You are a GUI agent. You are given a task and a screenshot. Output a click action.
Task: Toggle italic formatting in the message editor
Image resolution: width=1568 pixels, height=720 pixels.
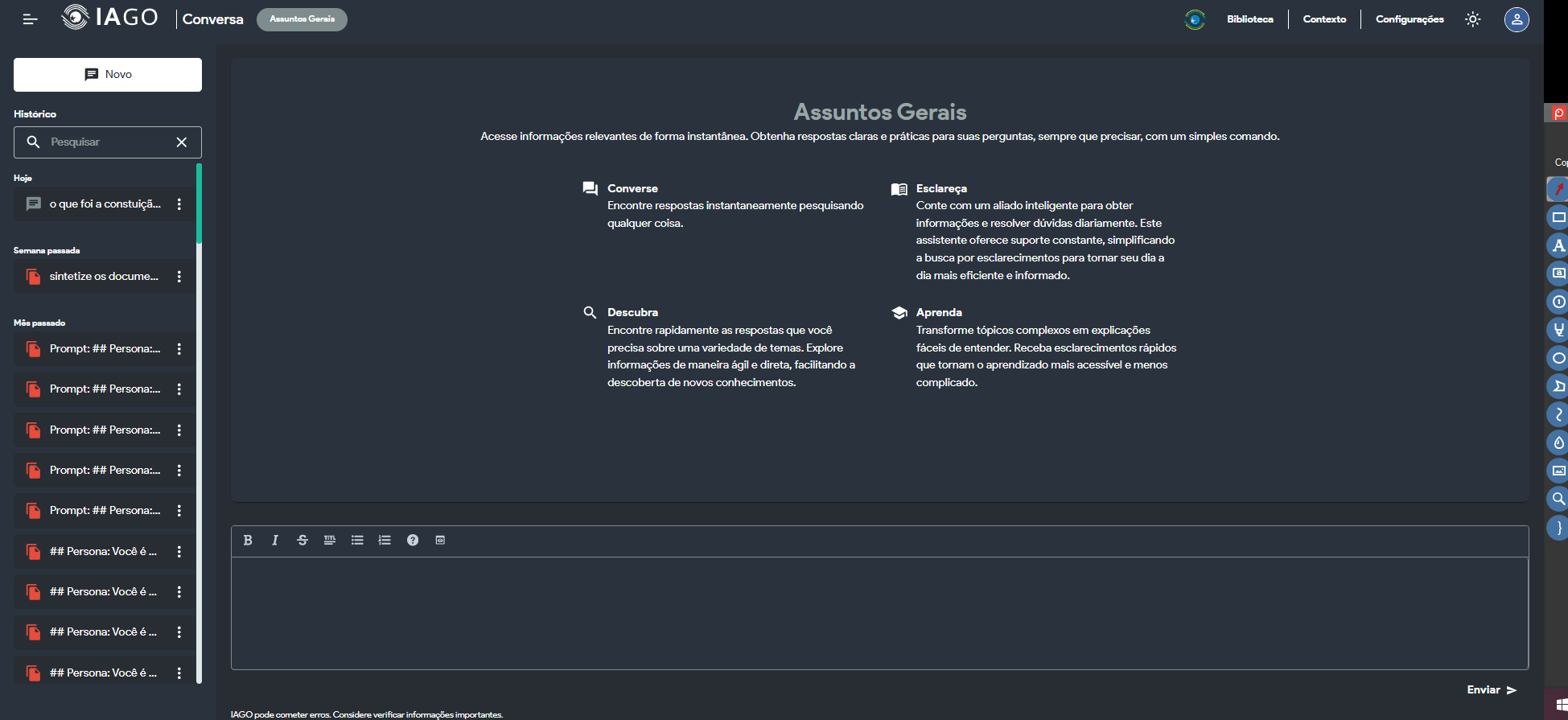275,541
